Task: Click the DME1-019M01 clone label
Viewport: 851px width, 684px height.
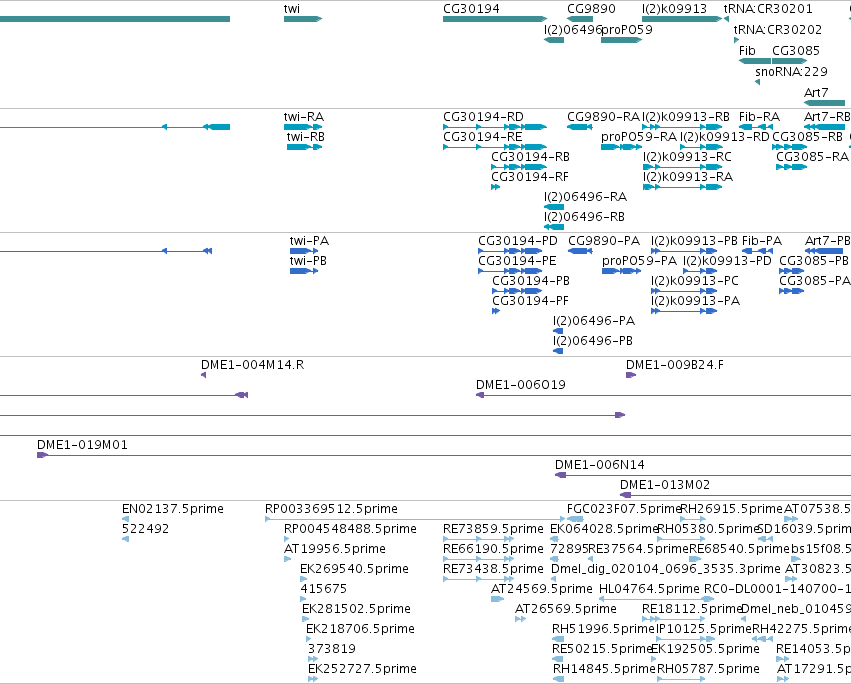Action: 82,445
